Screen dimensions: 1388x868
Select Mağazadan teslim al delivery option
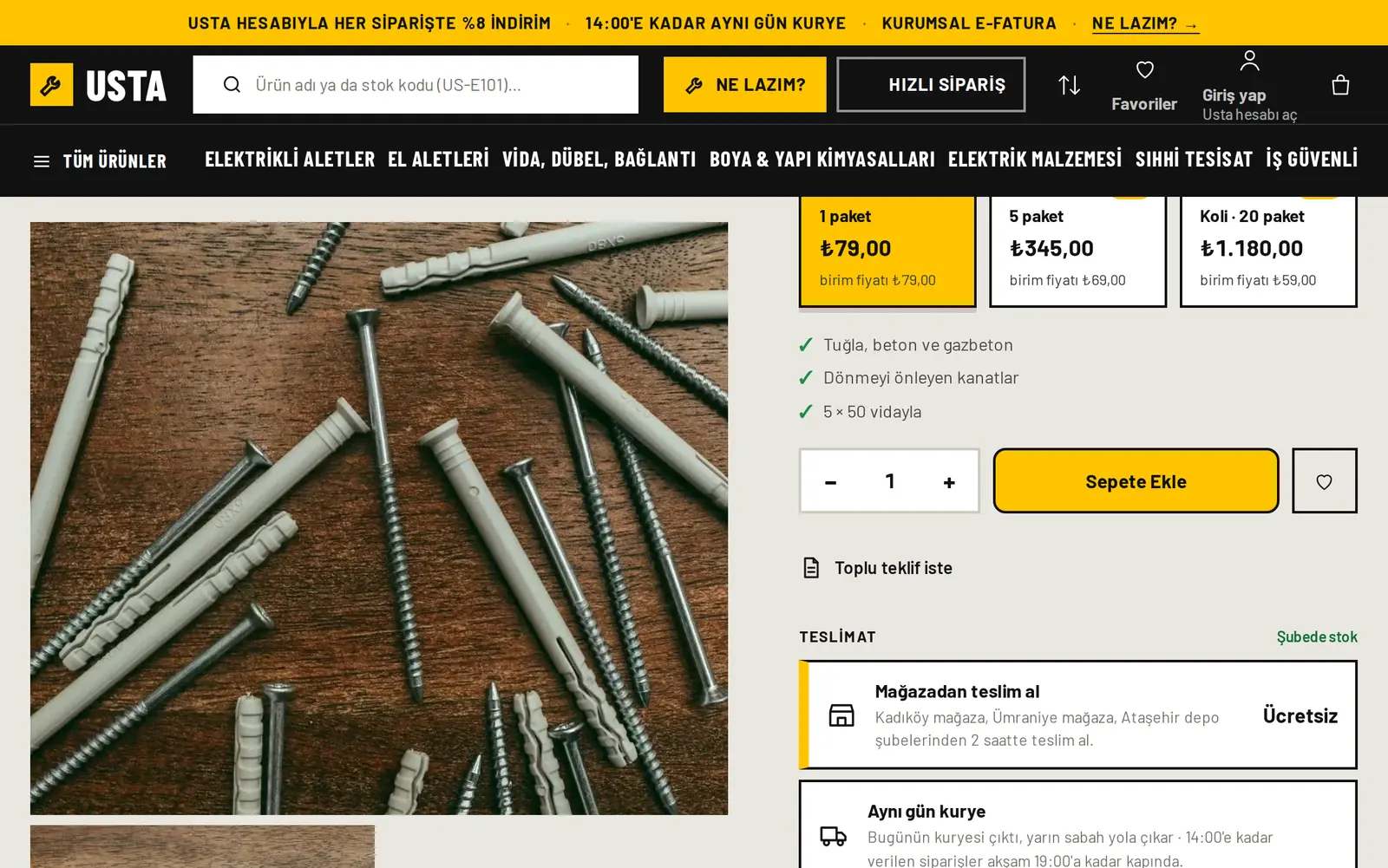1077,715
